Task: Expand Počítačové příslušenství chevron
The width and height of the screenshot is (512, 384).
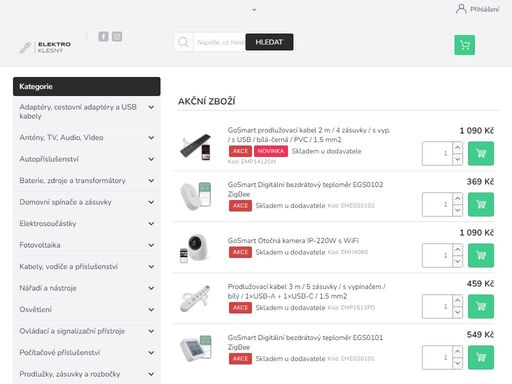Action: pyautogui.click(x=151, y=353)
